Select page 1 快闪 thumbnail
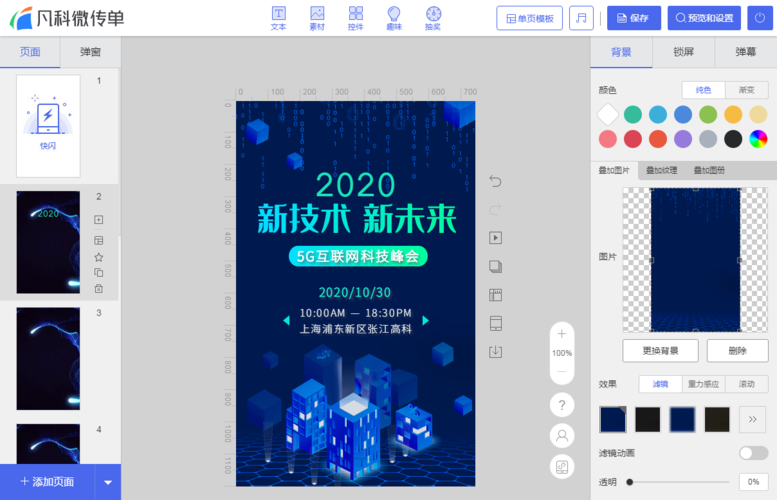 48,126
